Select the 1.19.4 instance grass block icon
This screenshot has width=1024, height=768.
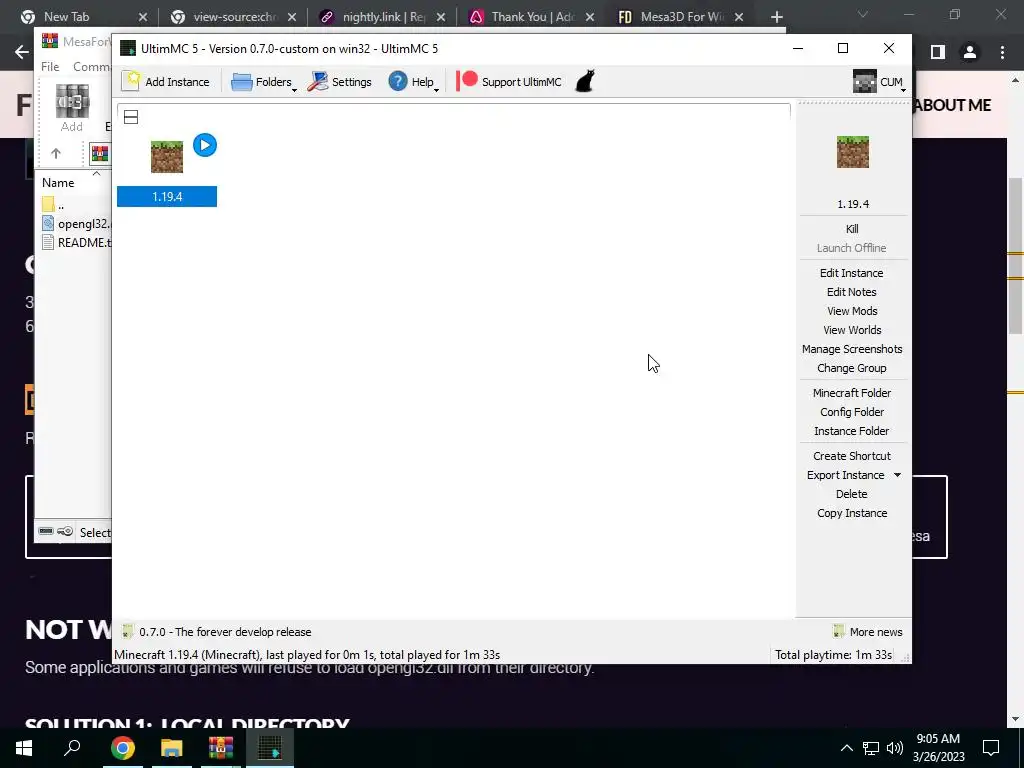click(x=167, y=157)
